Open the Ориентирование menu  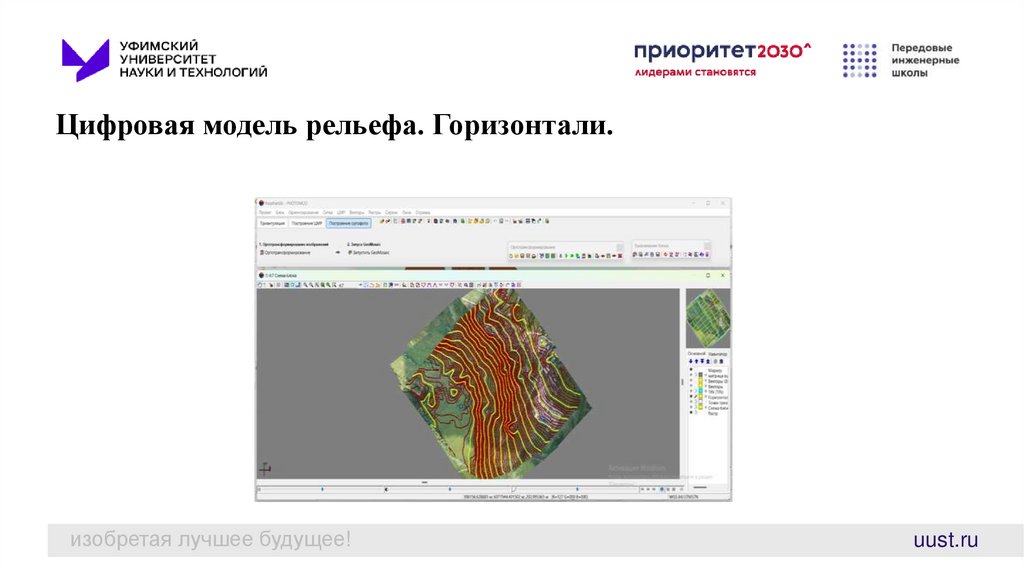[x=303, y=212]
